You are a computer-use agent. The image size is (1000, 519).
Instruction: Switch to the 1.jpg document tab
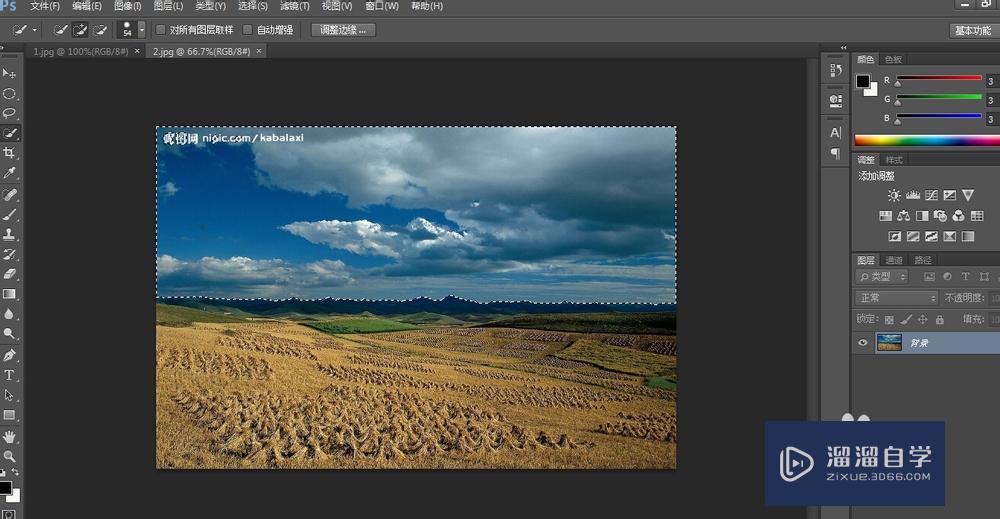click(x=80, y=51)
